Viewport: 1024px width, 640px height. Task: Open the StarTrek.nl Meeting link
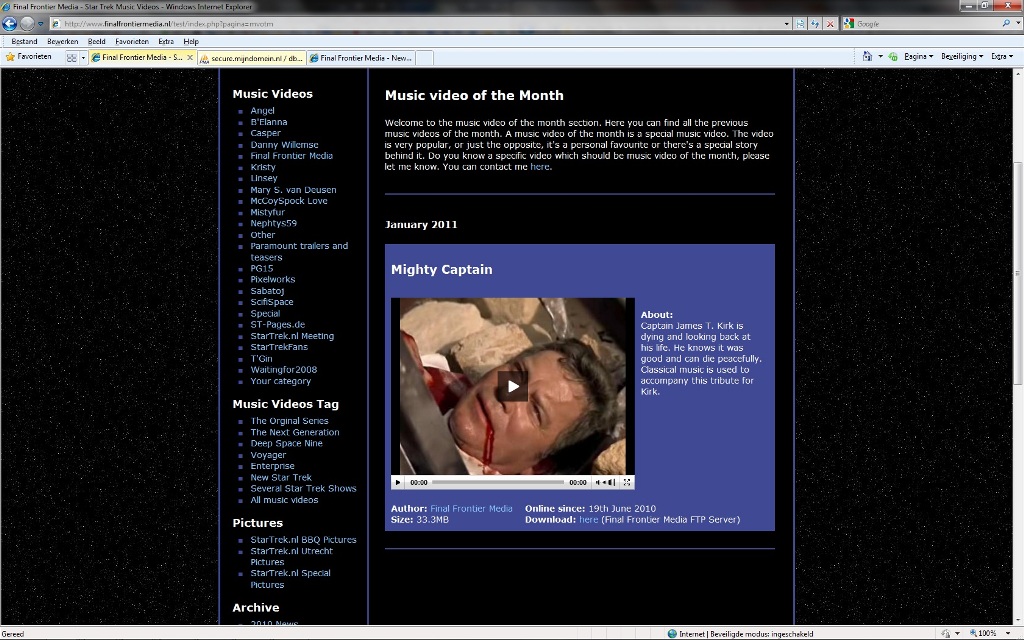tap(292, 336)
